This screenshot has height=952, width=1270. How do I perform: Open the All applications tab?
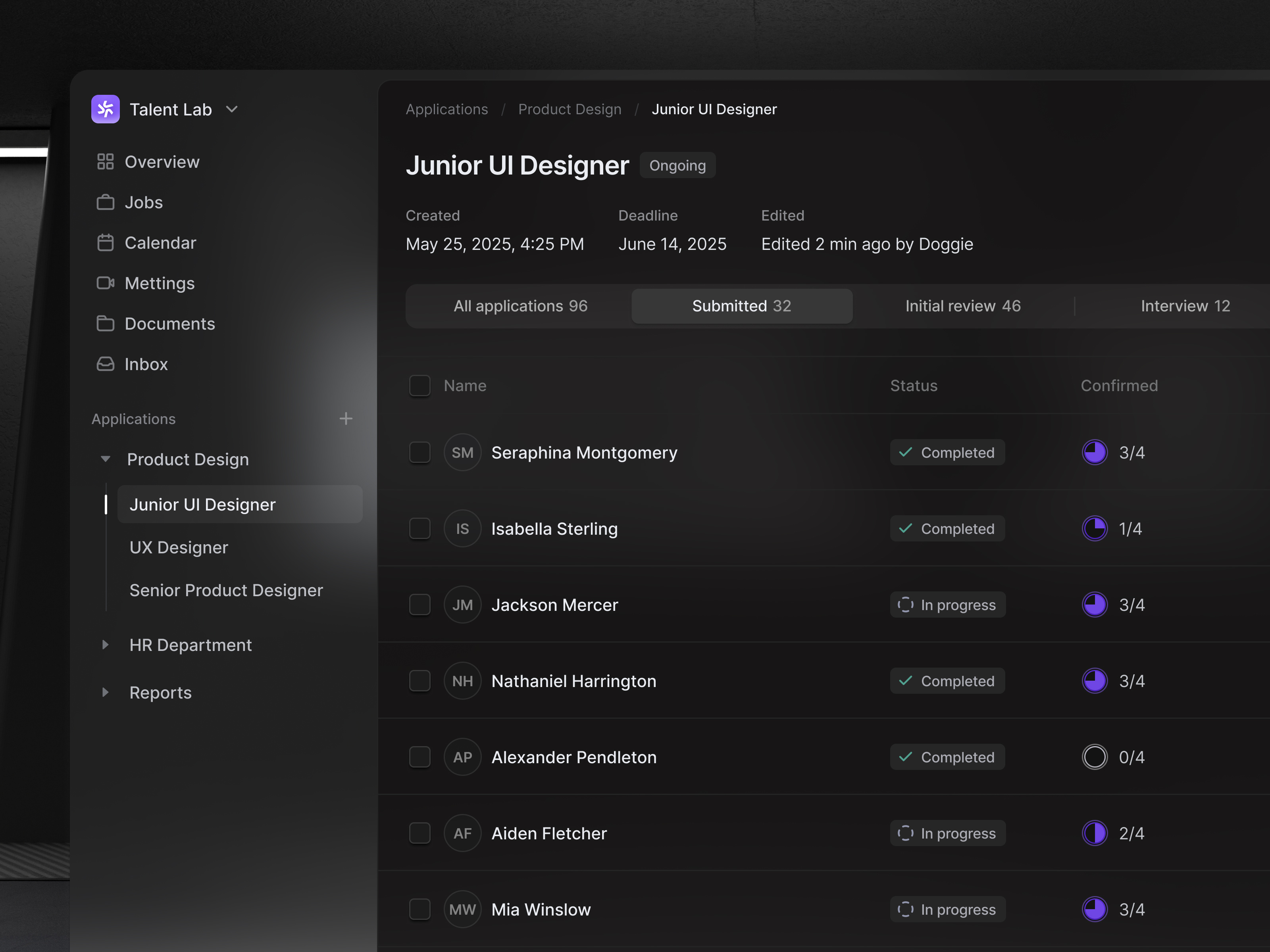[x=520, y=306]
